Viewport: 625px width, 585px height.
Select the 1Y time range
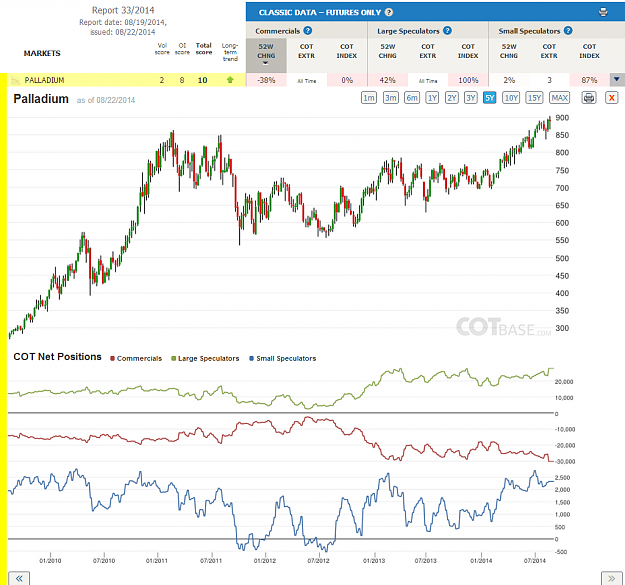point(432,98)
